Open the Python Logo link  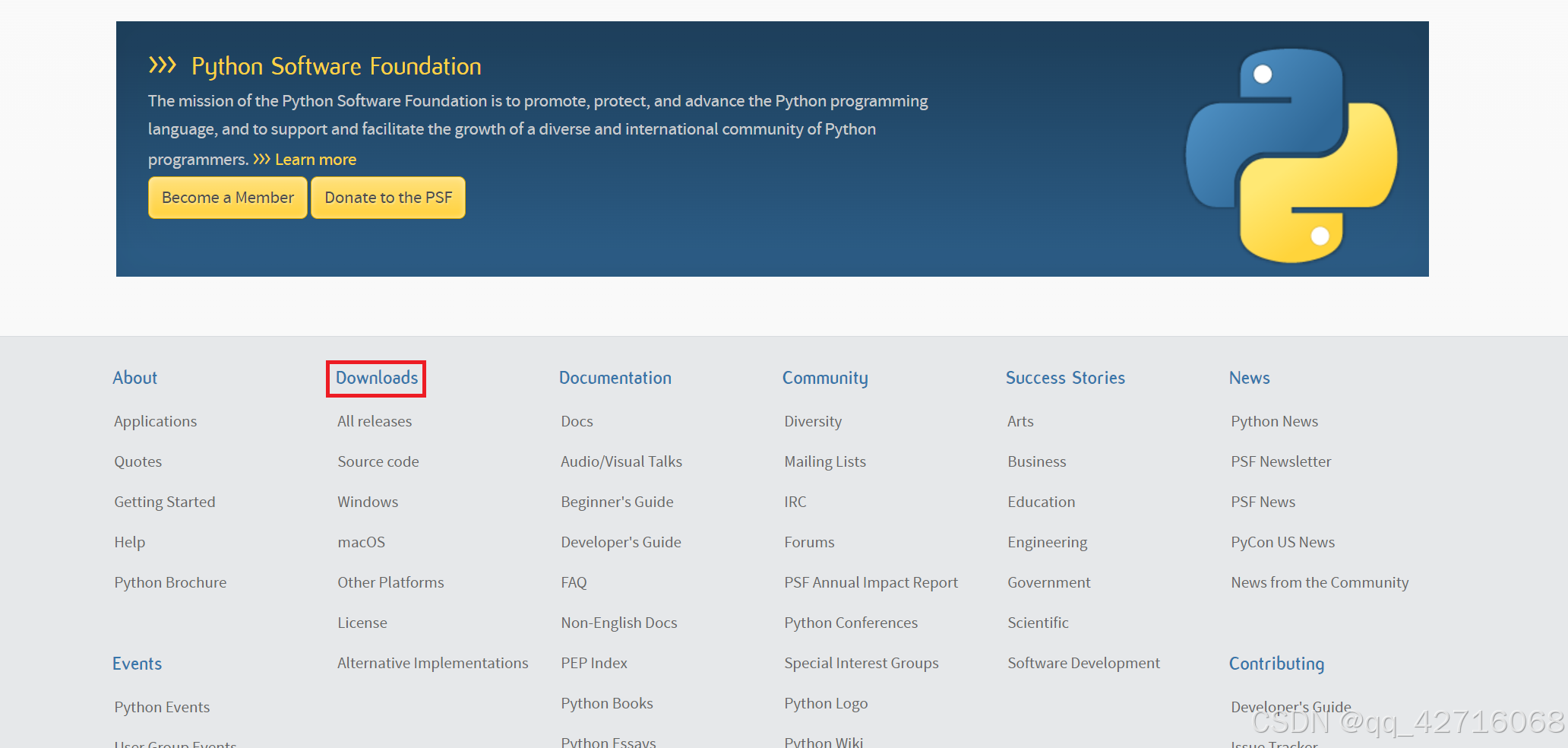(x=826, y=703)
